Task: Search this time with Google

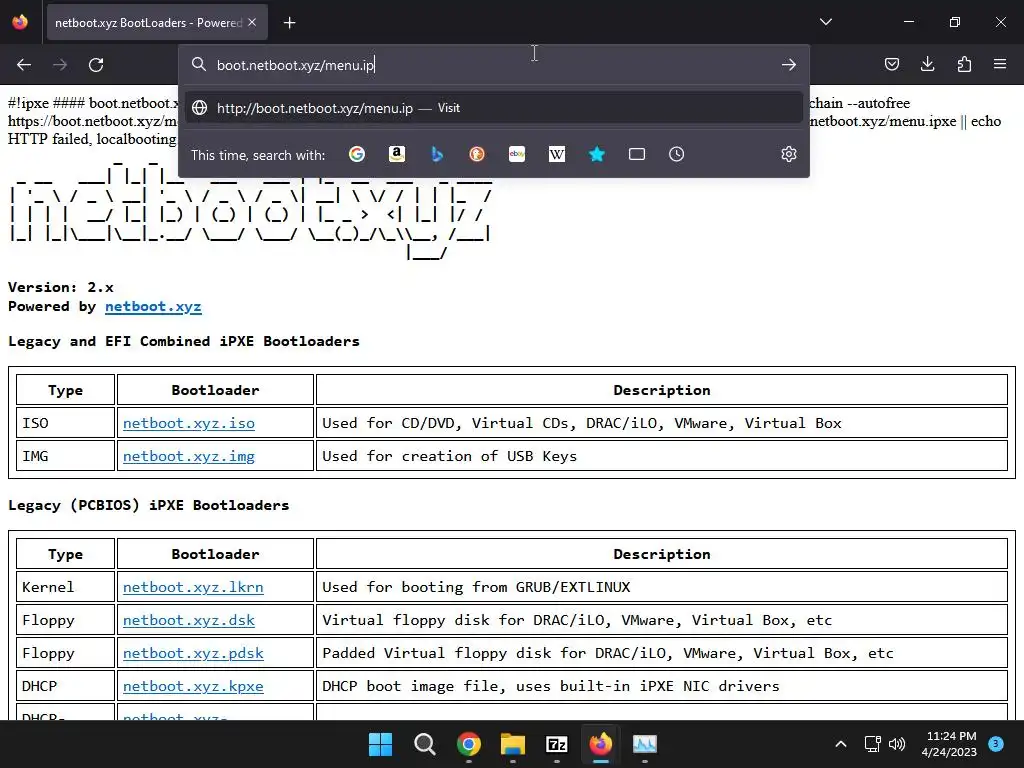Action: pyautogui.click(x=357, y=154)
